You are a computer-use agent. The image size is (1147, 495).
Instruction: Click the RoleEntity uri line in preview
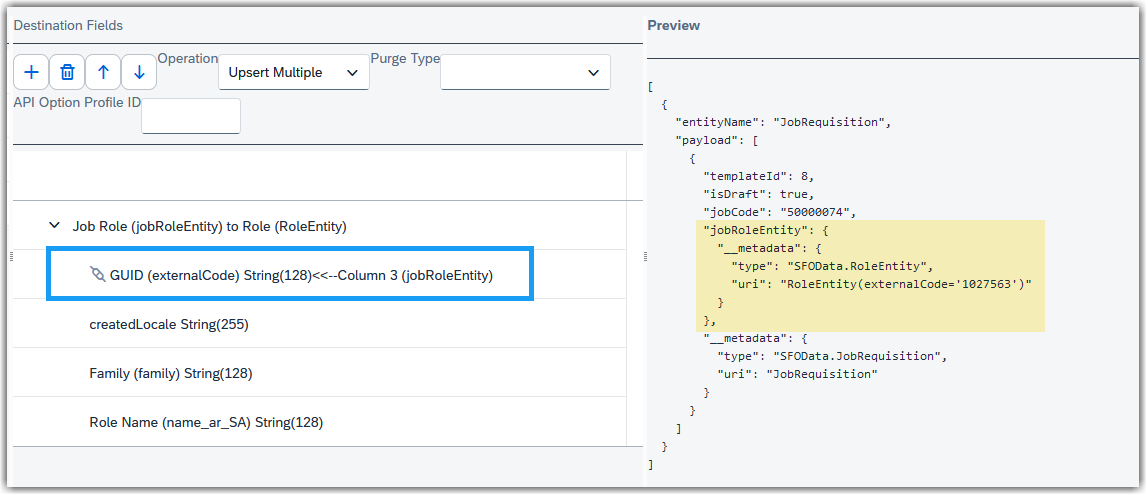(x=881, y=284)
